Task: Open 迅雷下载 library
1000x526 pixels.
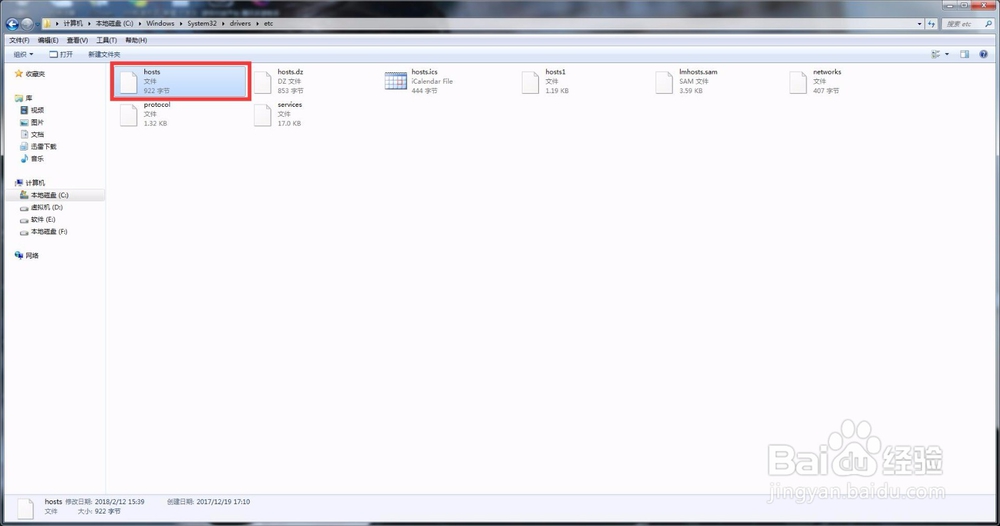Action: point(43,147)
